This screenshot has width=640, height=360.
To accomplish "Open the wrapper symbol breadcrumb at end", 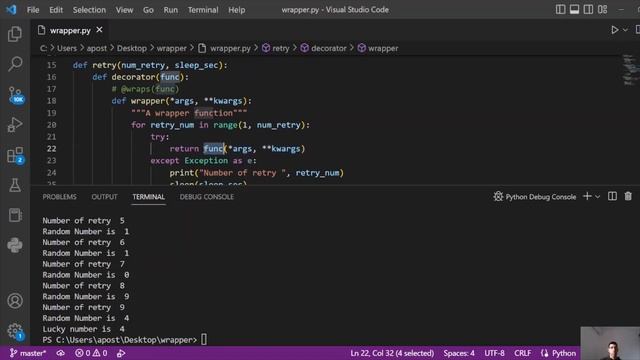I will tap(378, 48).
